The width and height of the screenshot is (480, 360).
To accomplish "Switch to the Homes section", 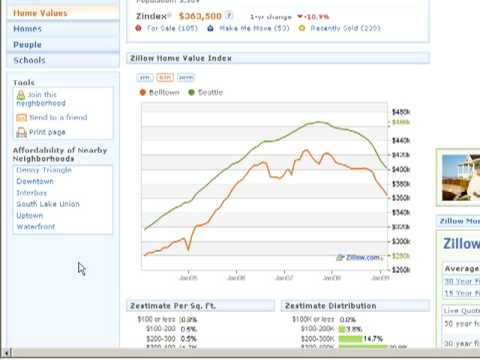I will (x=63, y=29).
